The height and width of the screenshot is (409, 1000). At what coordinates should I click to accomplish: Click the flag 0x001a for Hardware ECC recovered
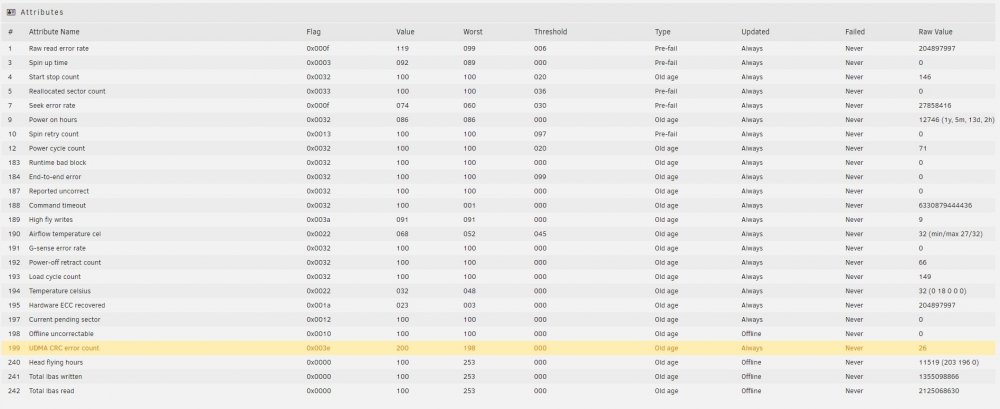(x=318, y=305)
